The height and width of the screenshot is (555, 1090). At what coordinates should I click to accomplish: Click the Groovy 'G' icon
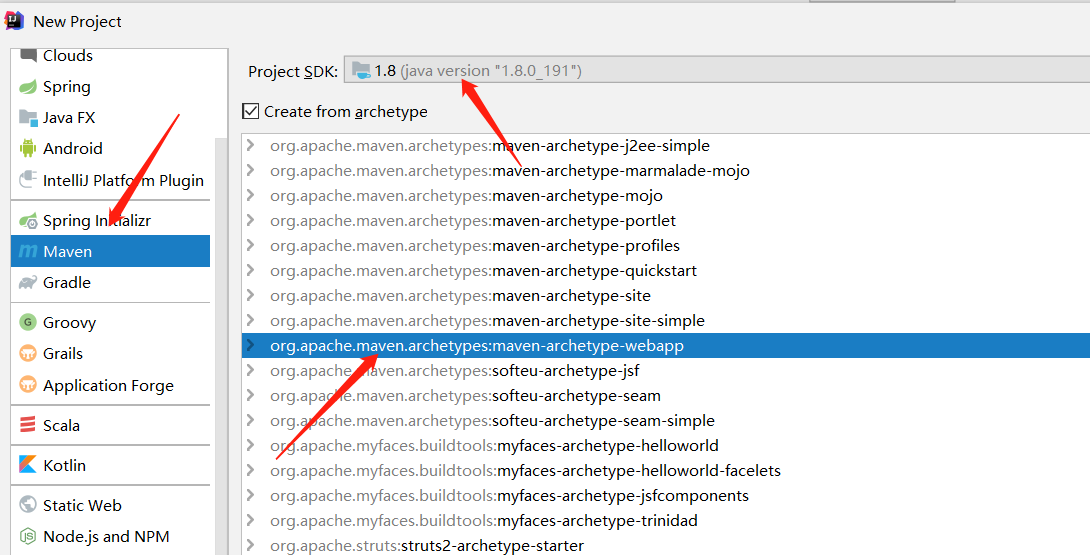pyautogui.click(x=28, y=322)
